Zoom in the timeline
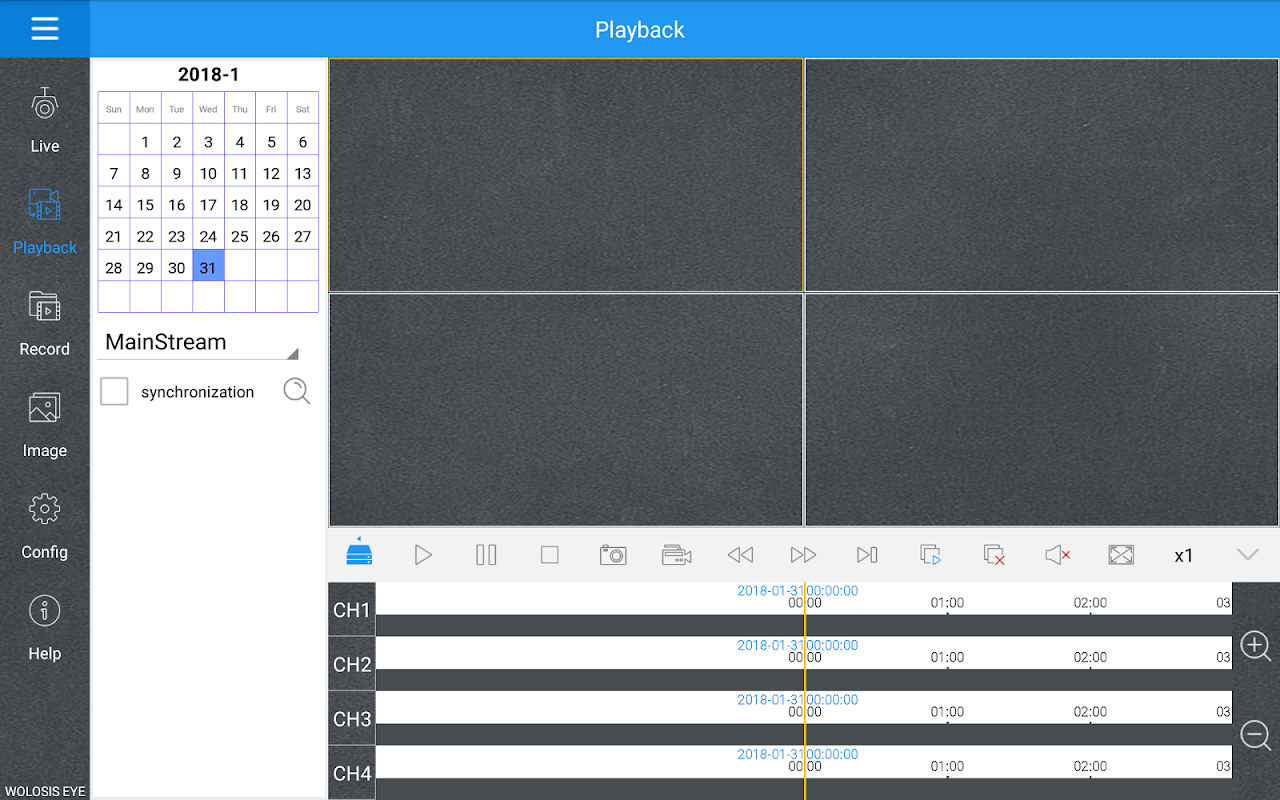 1256,646
